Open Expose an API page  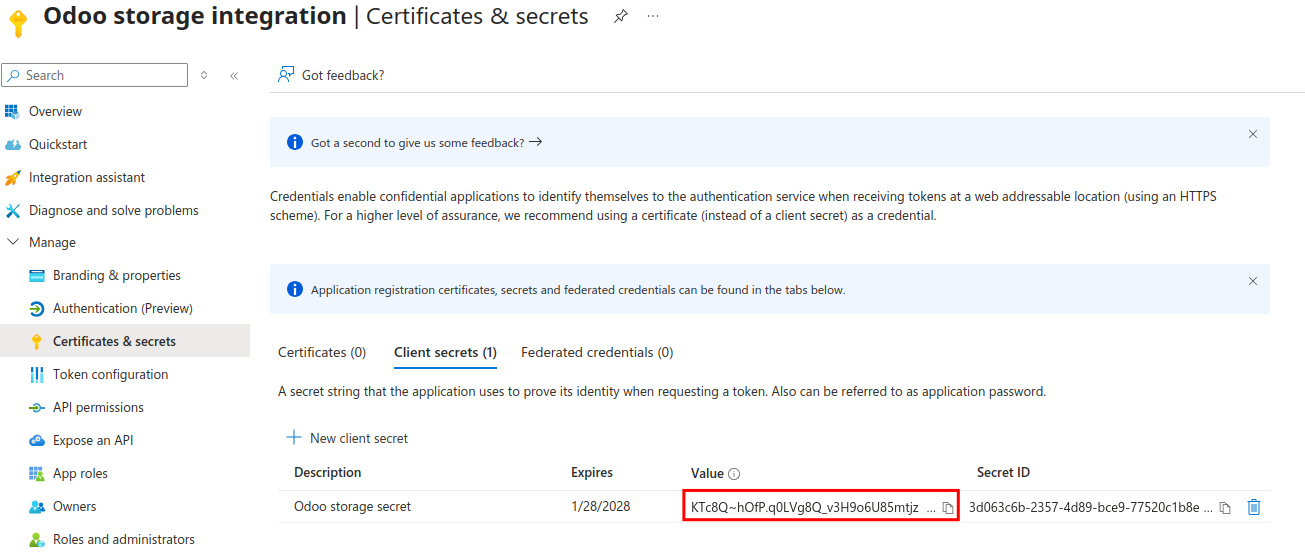[x=93, y=440]
